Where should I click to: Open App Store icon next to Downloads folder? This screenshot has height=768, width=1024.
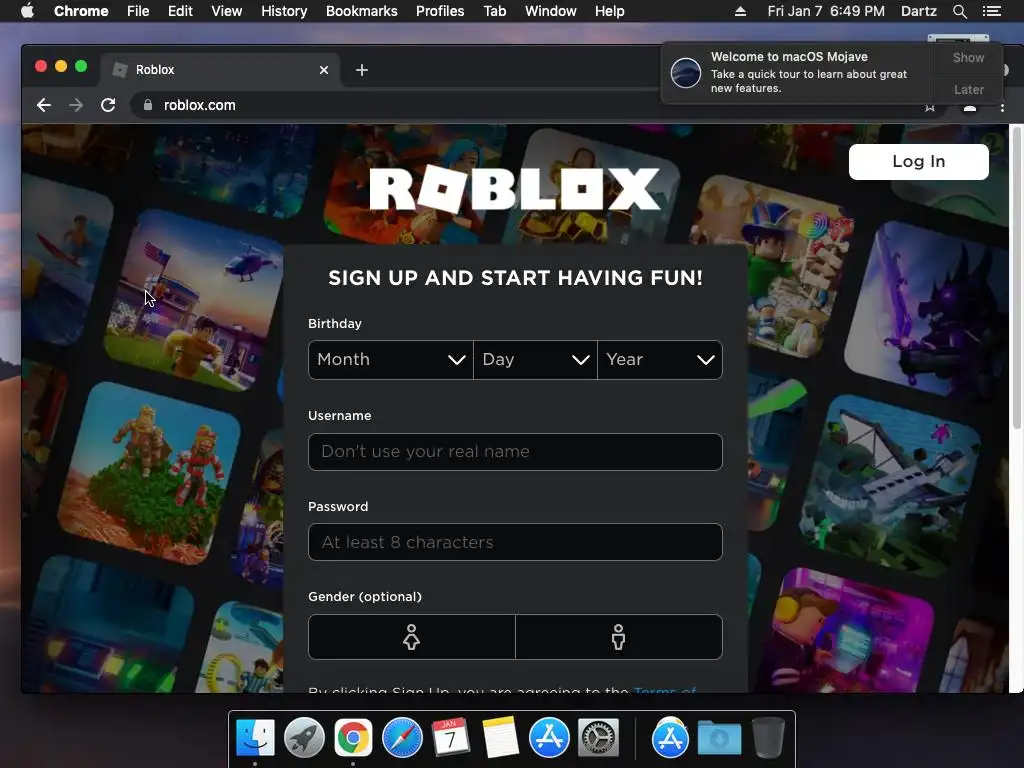(x=669, y=738)
